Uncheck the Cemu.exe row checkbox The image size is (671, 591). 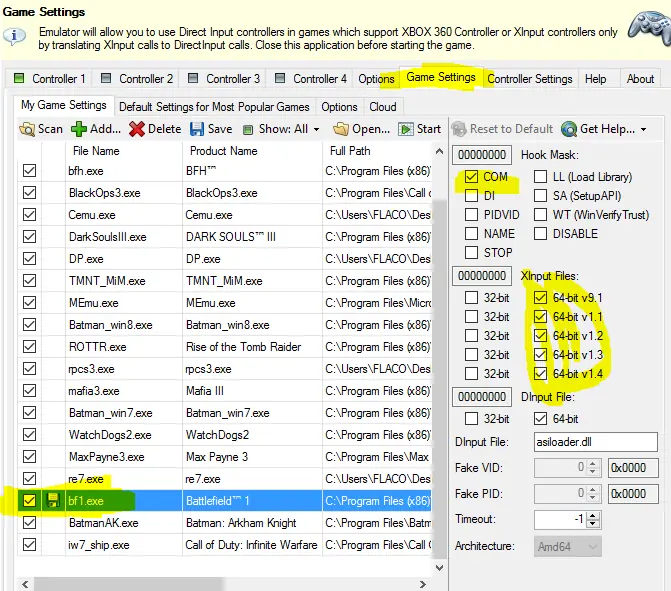click(x=29, y=214)
